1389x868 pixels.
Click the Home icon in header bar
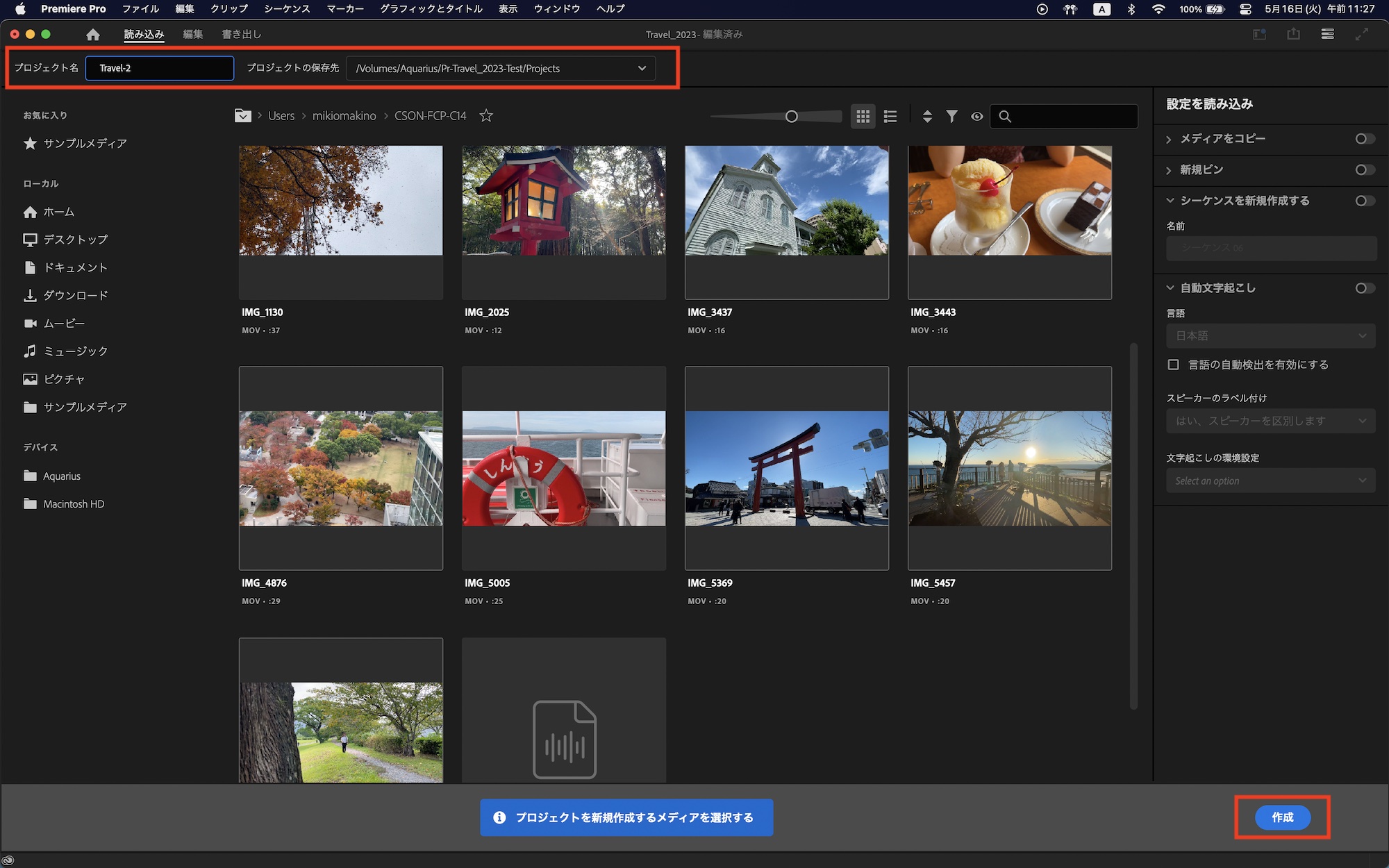point(93,34)
